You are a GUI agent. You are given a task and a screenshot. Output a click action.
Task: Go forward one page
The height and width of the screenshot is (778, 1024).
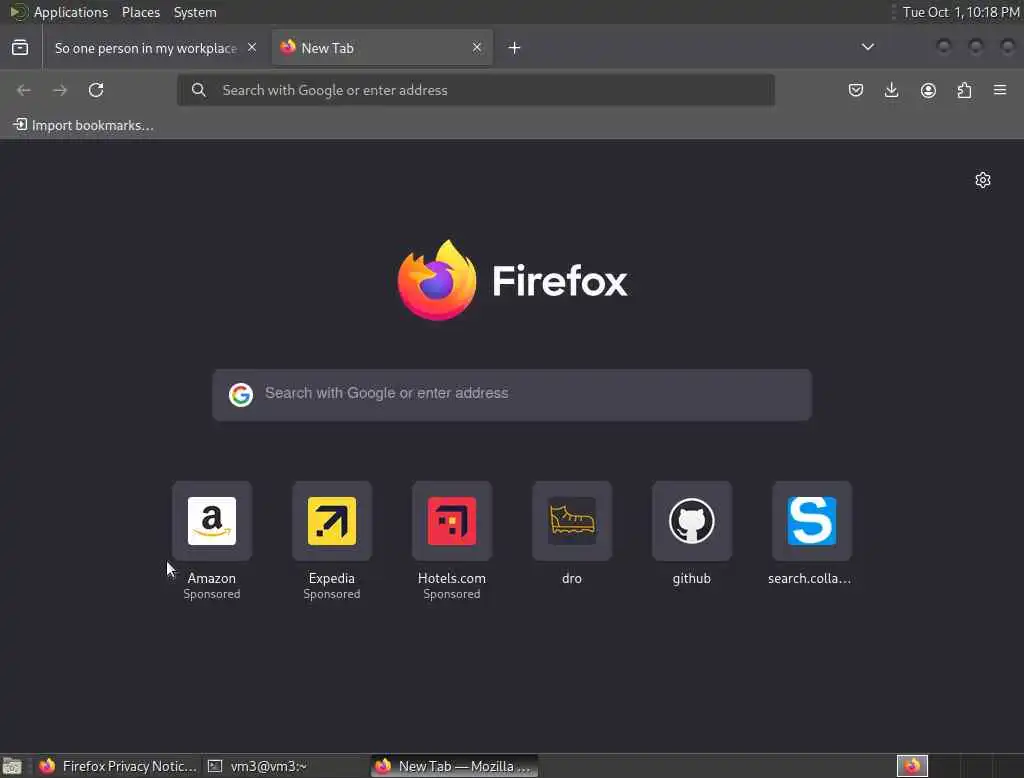[60, 90]
